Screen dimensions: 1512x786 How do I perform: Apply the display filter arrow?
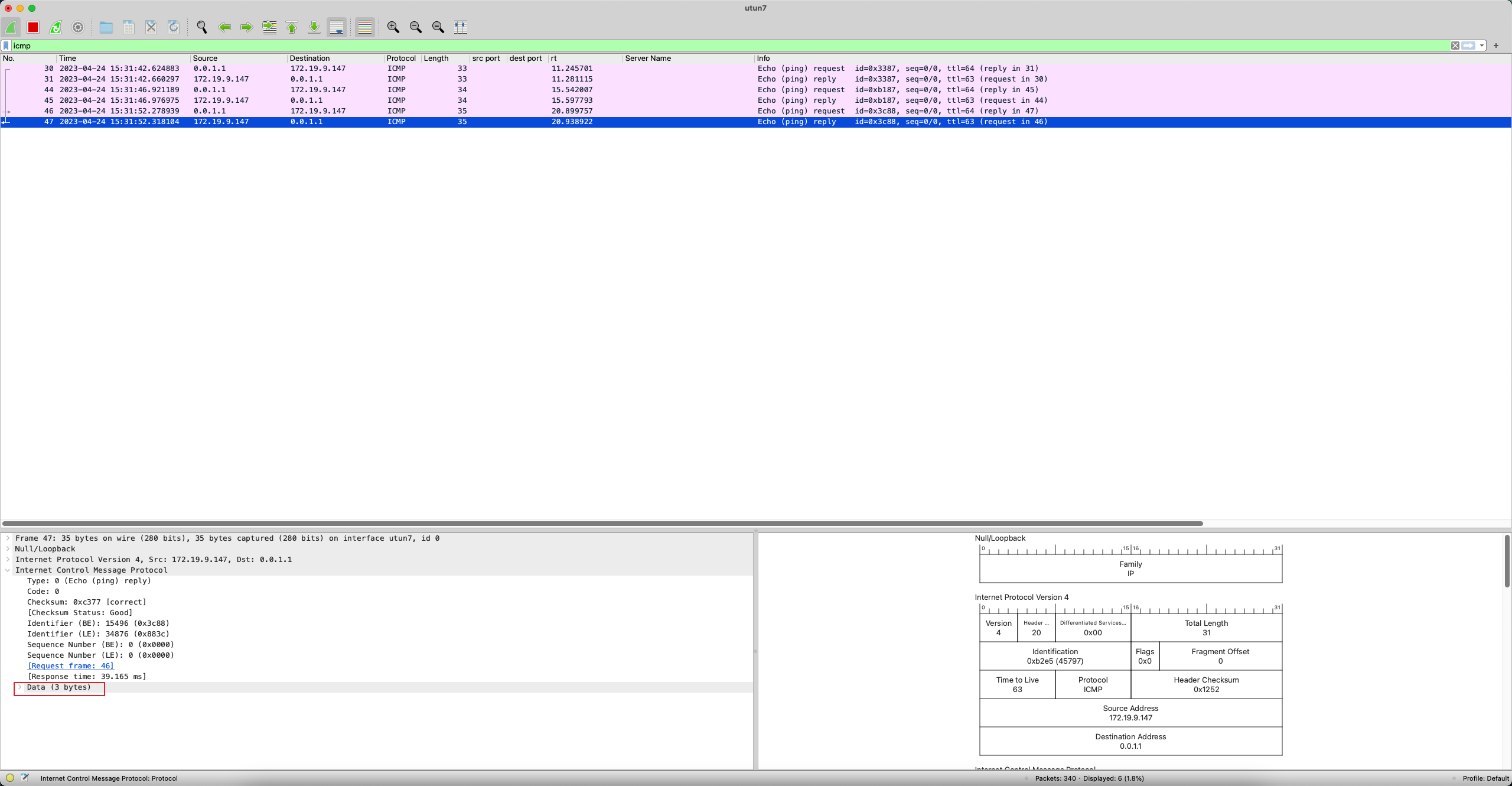tap(1469, 46)
